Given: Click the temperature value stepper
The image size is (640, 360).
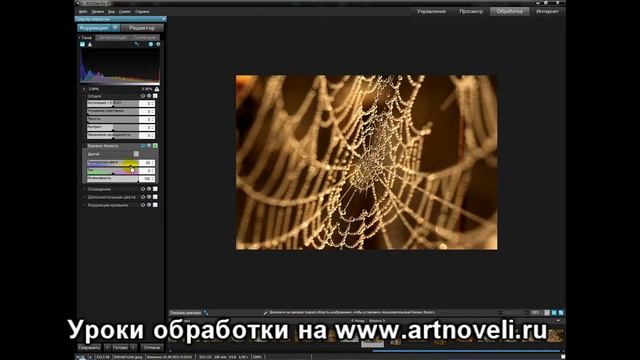Looking at the screenshot, I should [153, 163].
